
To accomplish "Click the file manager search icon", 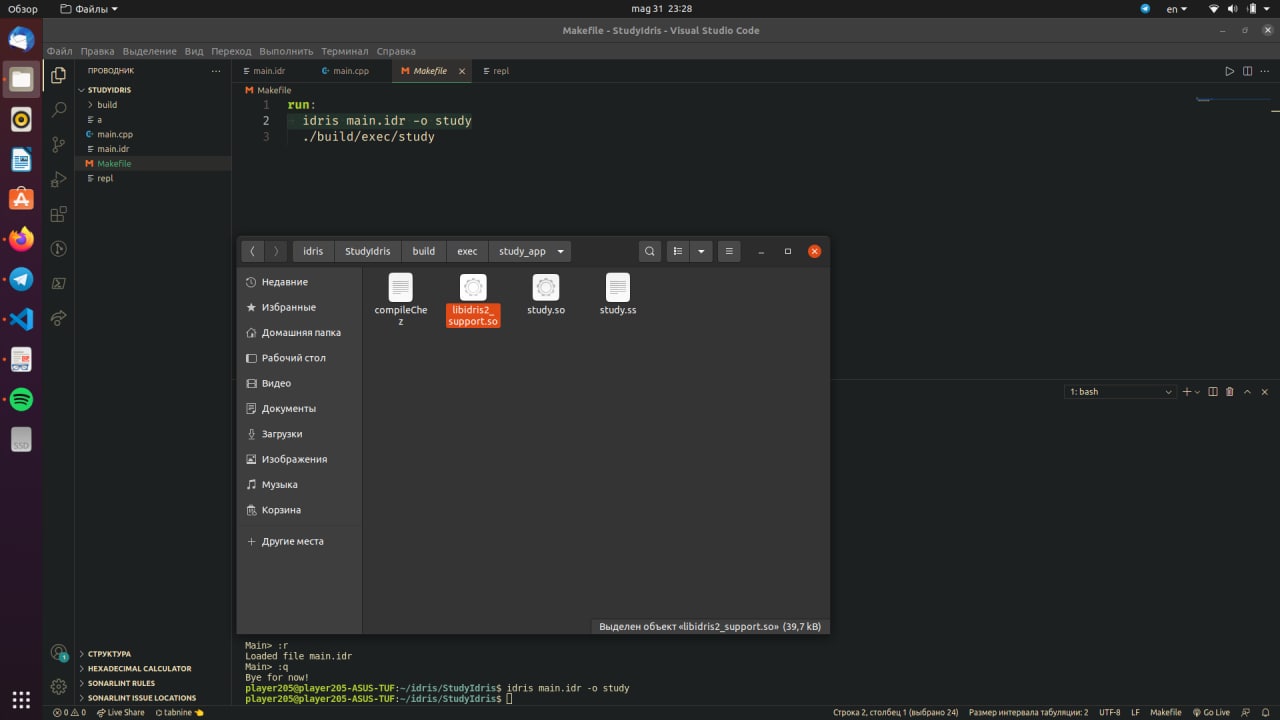I will (650, 251).
